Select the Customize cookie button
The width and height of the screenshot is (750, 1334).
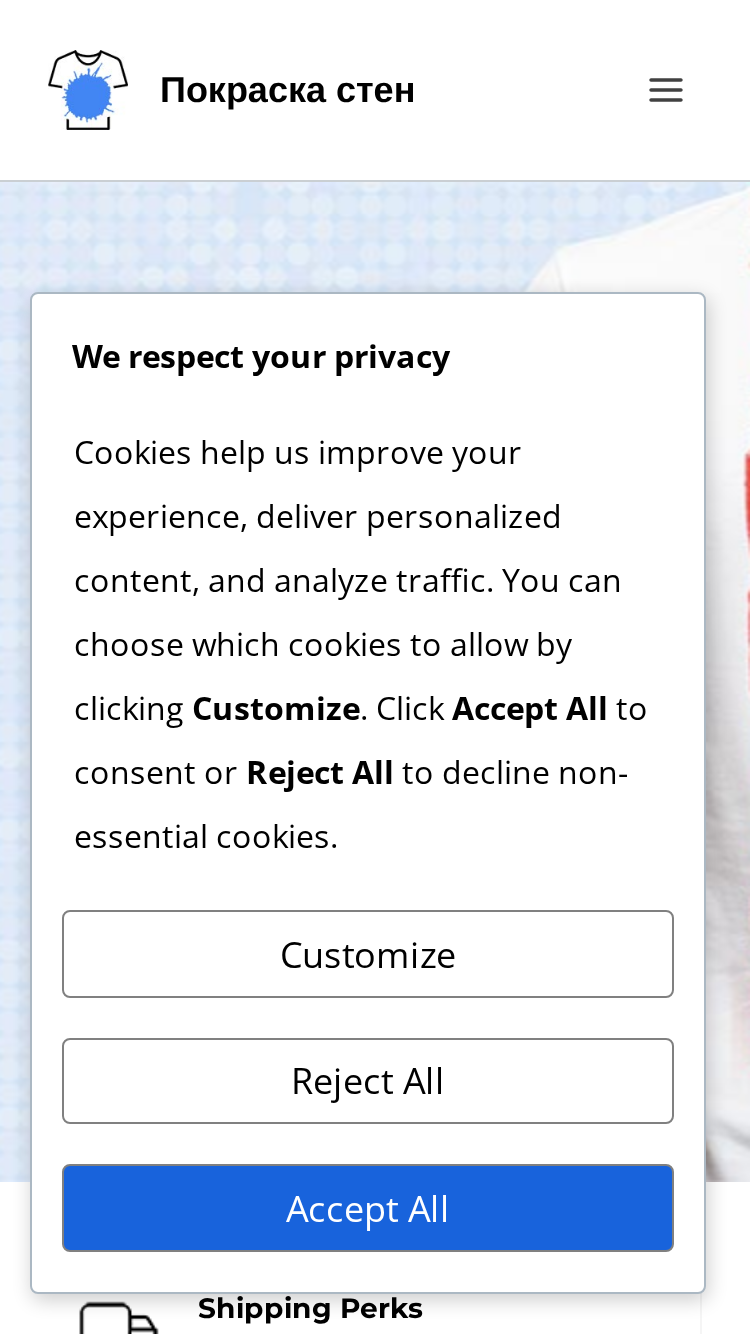pos(368,954)
